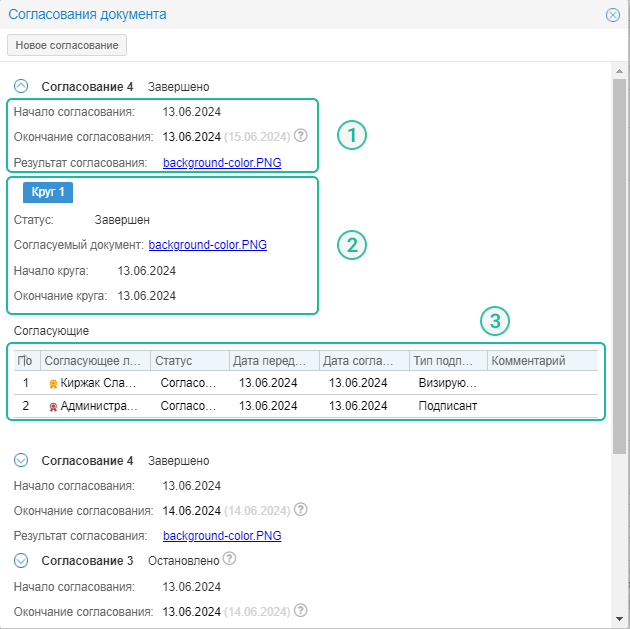Screen dimensions: 630x629
Task: Click Согласования документа dialog title
Action: click(87, 14)
